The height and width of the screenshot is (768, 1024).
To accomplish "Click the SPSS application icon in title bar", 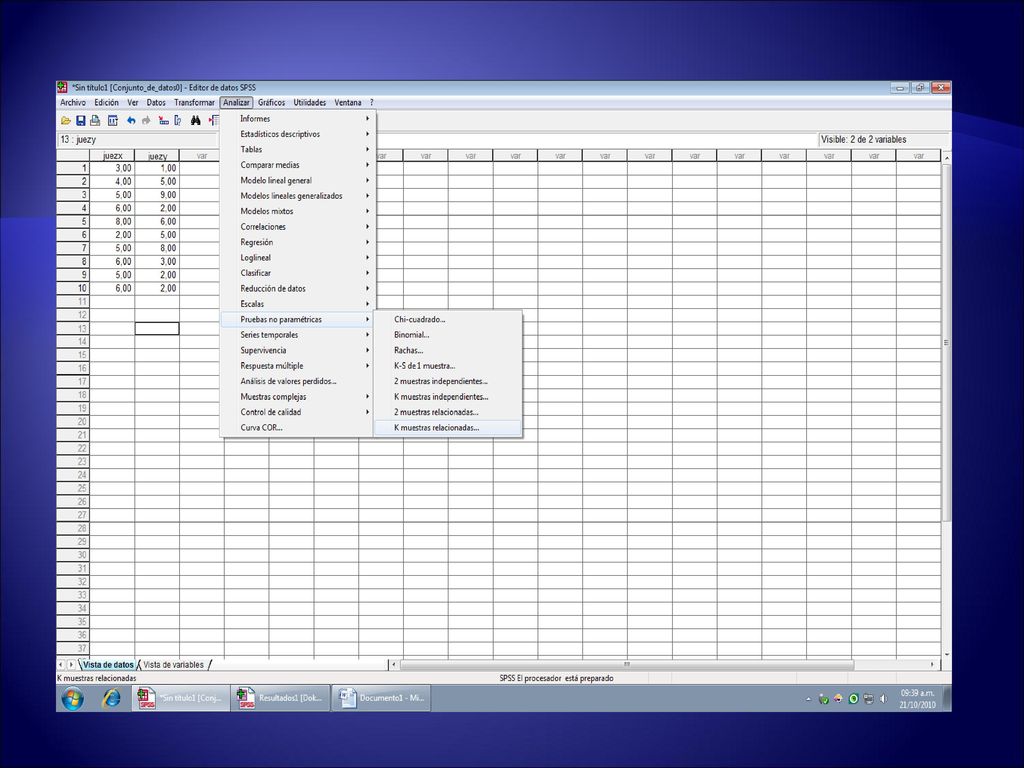I will click(63, 87).
